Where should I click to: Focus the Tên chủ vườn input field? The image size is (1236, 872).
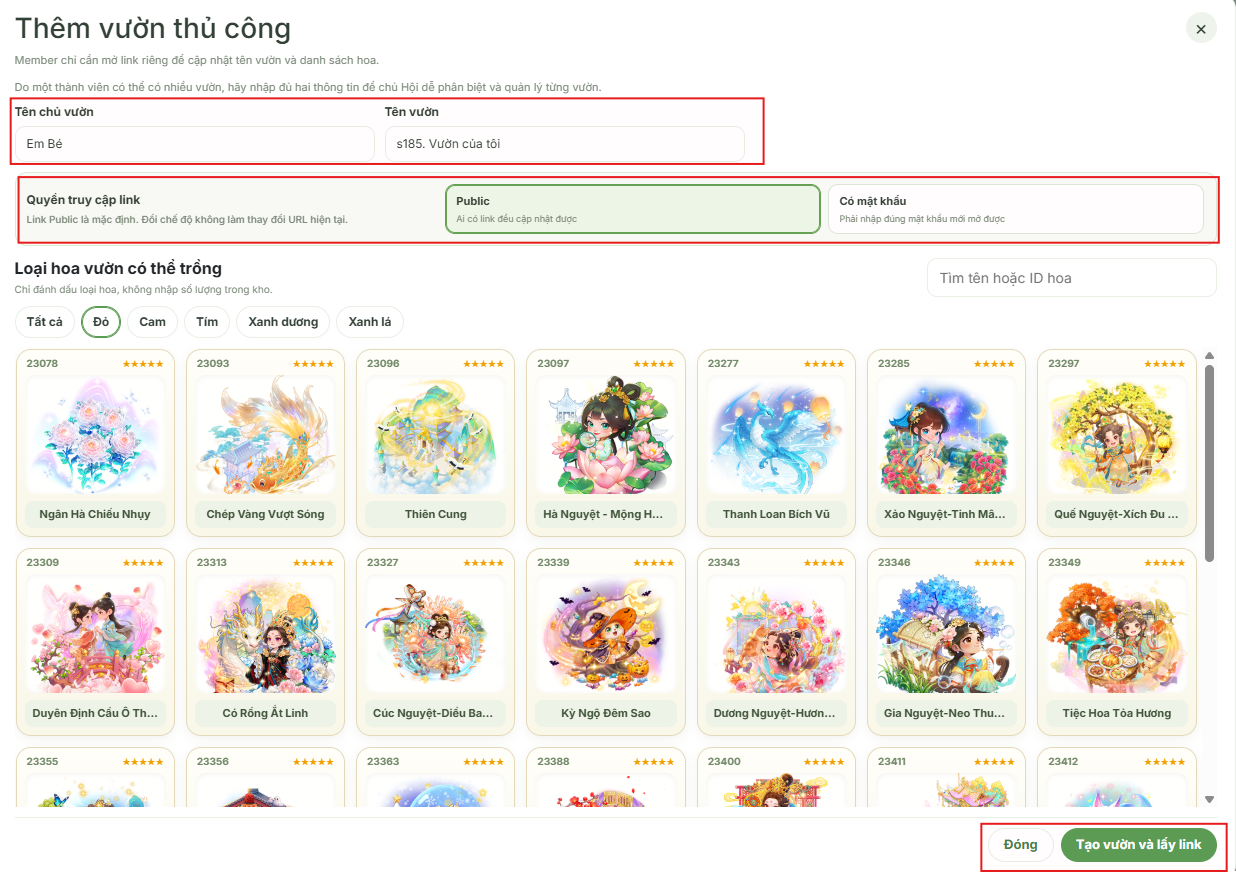[195, 144]
